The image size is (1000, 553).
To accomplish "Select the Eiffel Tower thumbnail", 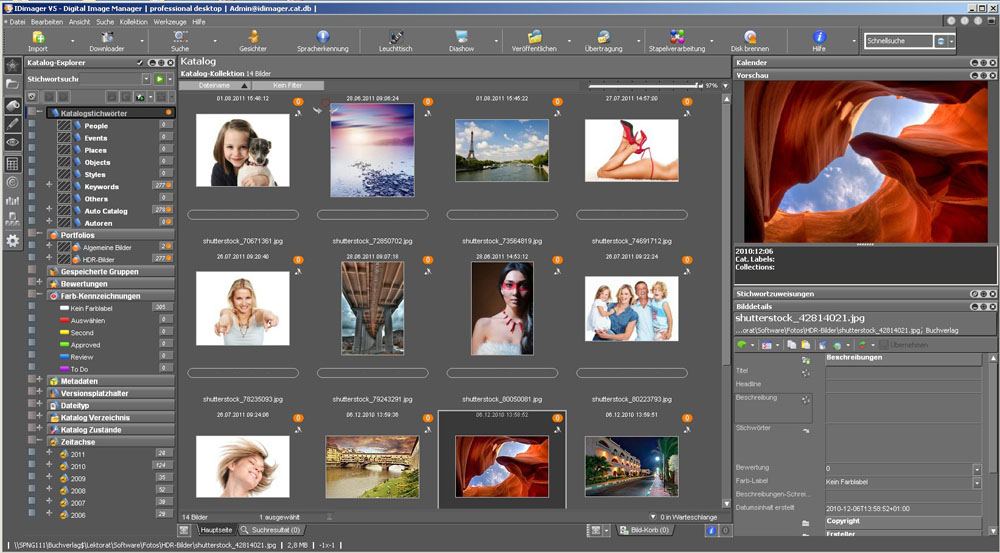I will (x=501, y=150).
